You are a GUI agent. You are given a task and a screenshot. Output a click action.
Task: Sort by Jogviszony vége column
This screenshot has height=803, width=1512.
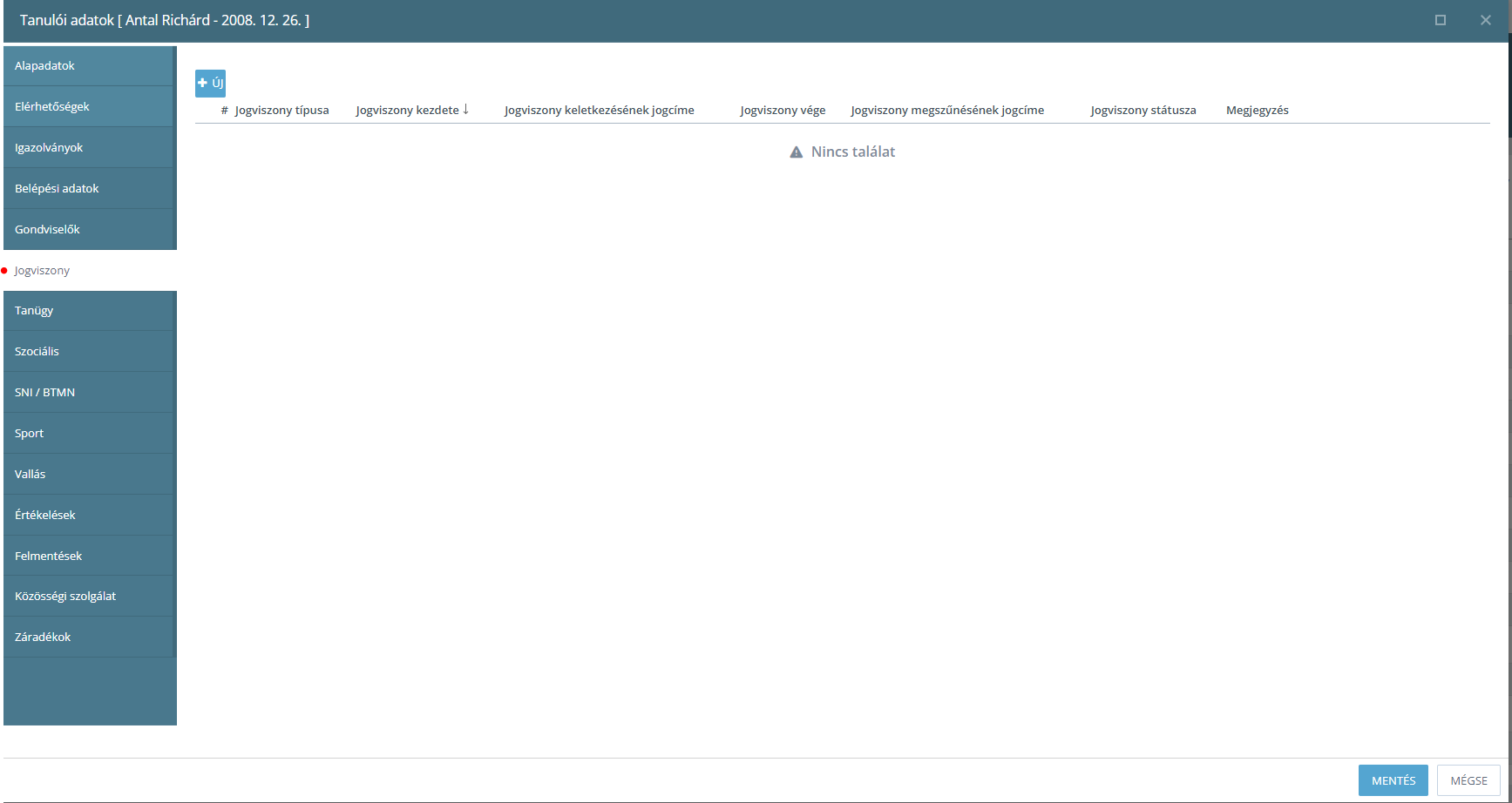coord(783,111)
